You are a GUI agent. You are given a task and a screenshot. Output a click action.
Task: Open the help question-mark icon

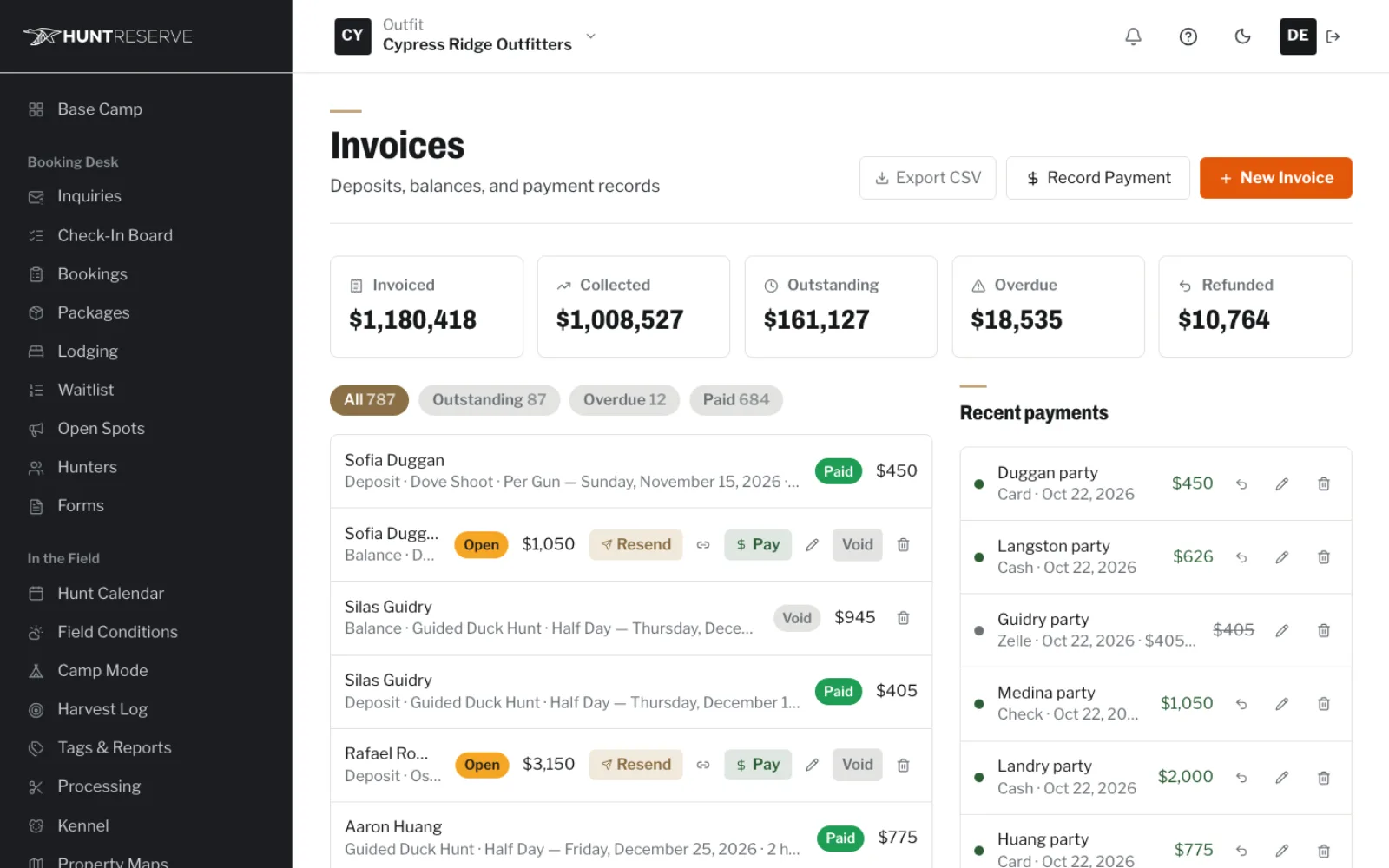1188,36
